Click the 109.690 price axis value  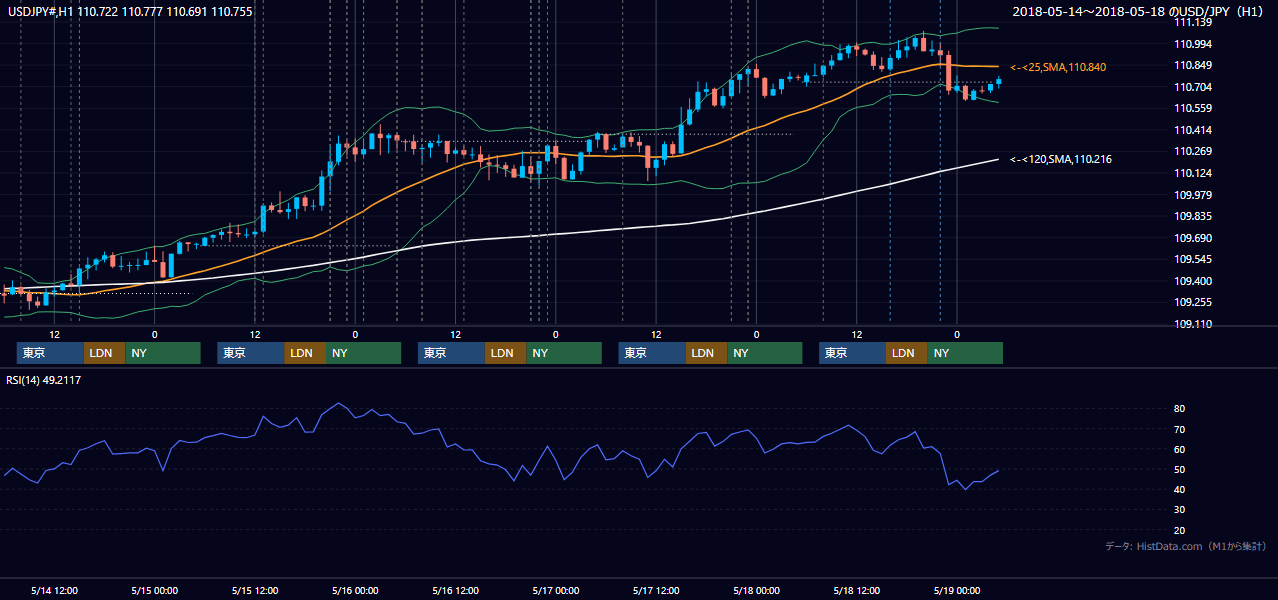point(1193,238)
